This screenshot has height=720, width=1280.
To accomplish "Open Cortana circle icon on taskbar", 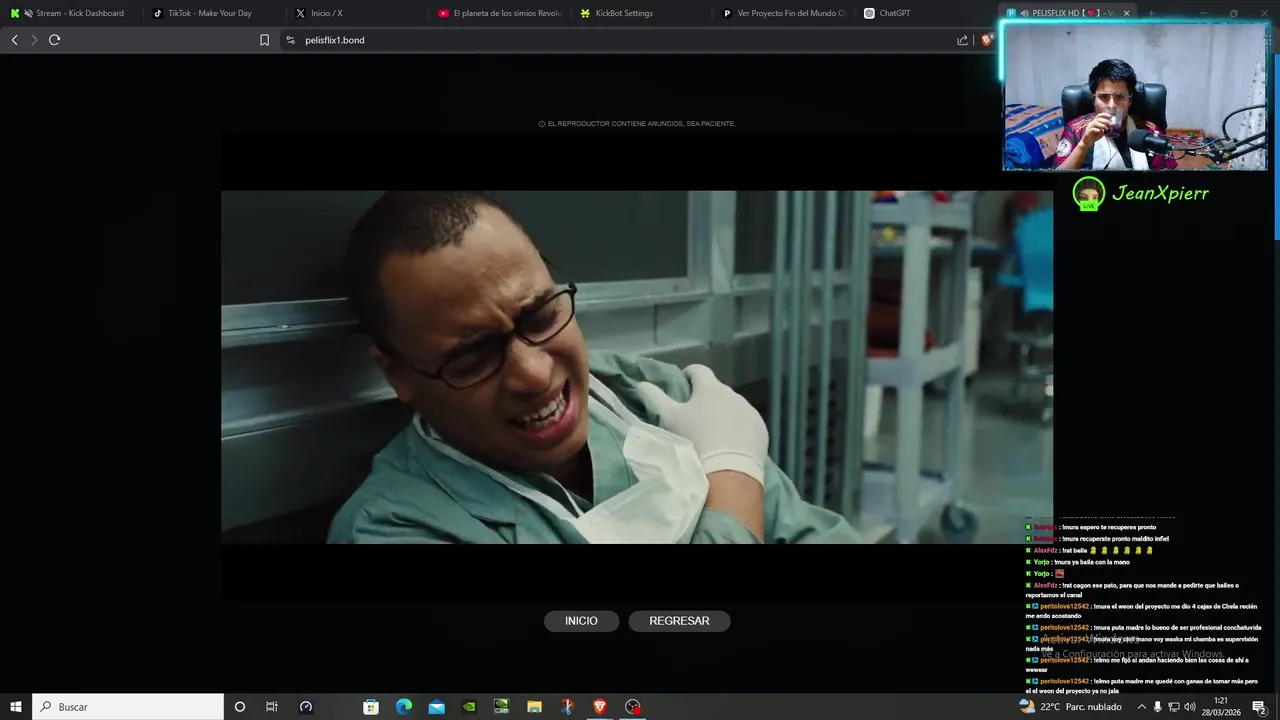I will [240, 707].
